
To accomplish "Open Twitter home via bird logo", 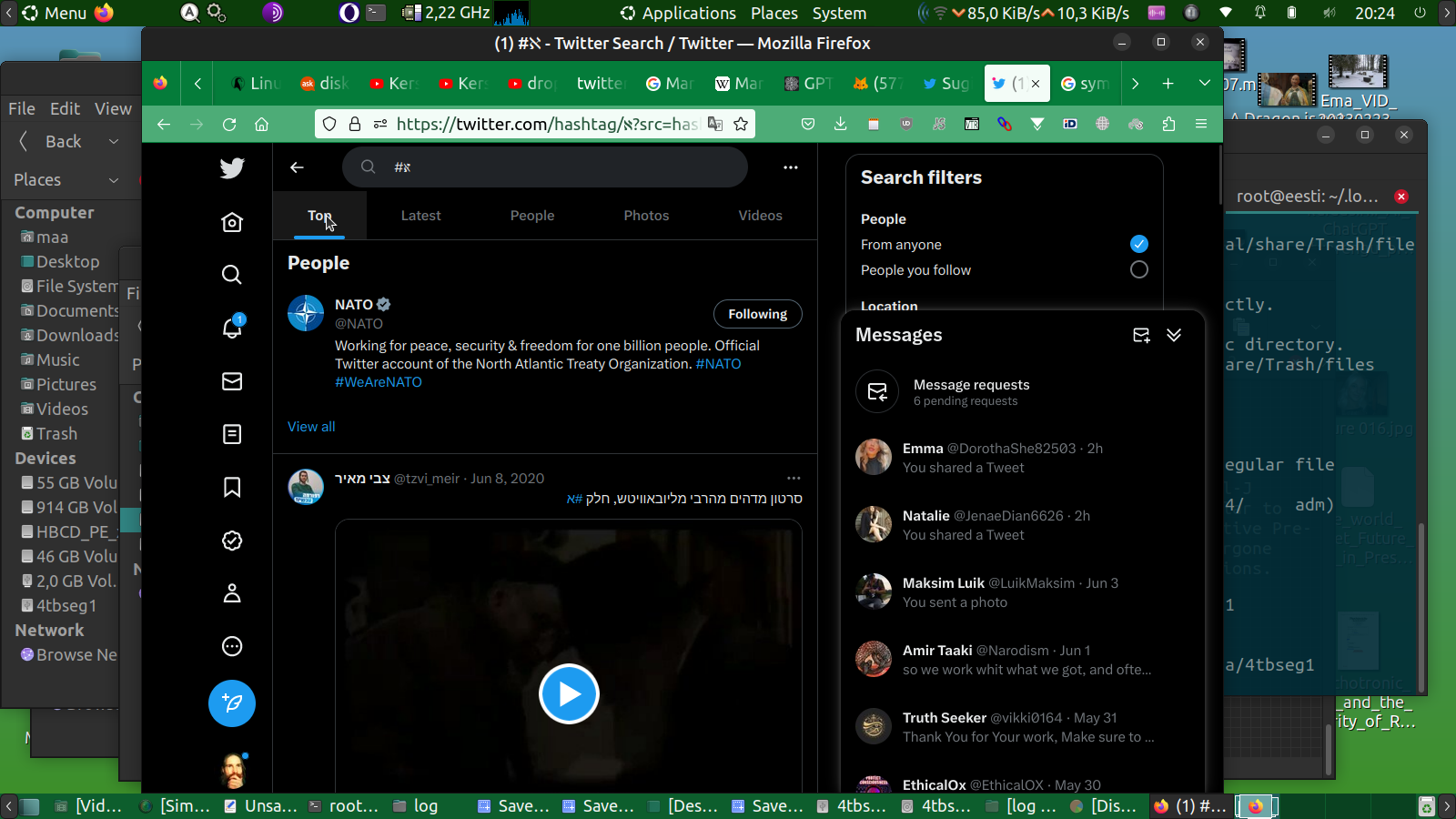I will (232, 167).
